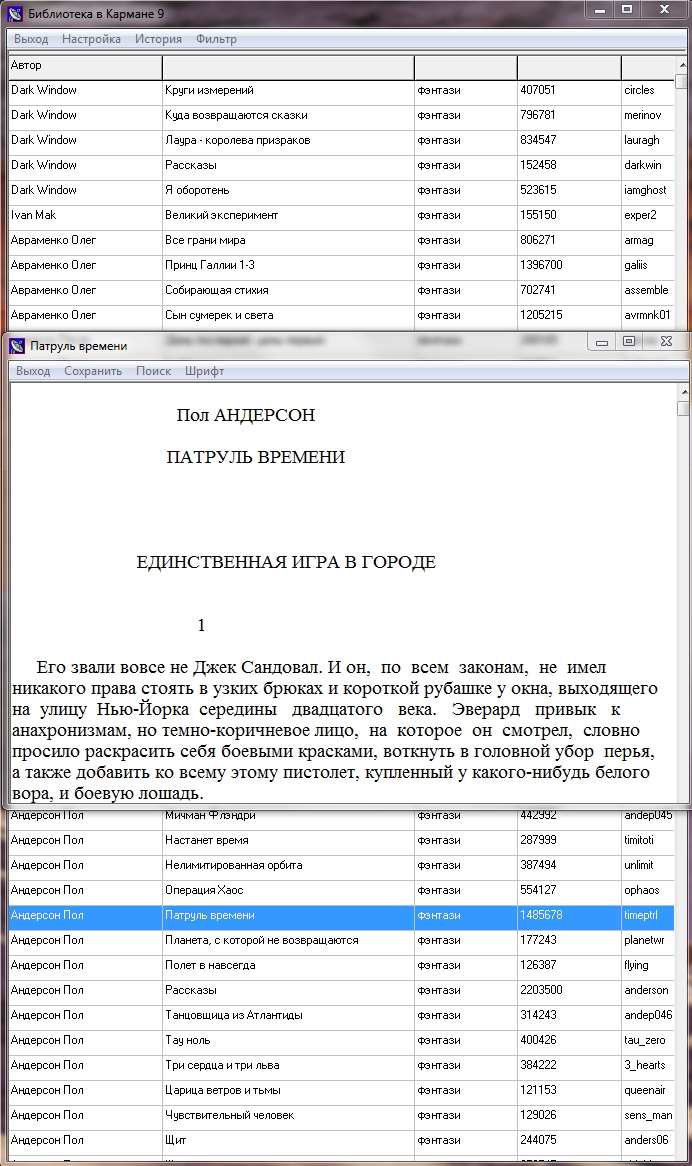Open Поиск menu in reader window
This screenshot has width=692, height=1166.
point(154,371)
